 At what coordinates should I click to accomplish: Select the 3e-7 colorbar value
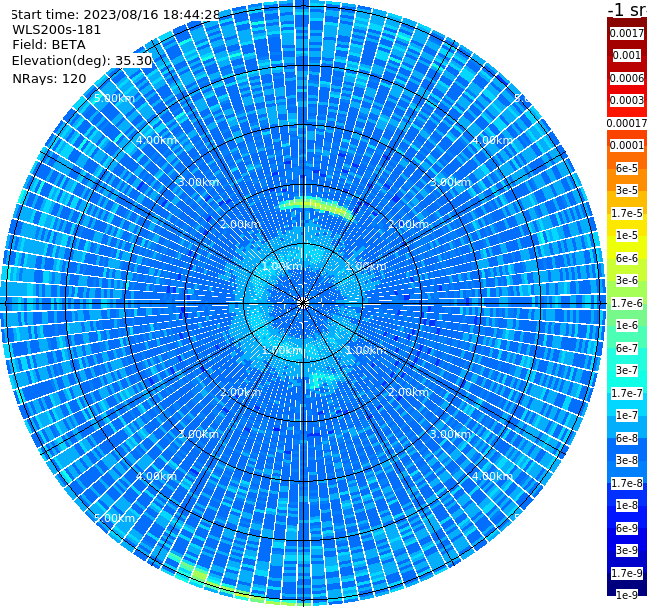[x=627, y=370]
